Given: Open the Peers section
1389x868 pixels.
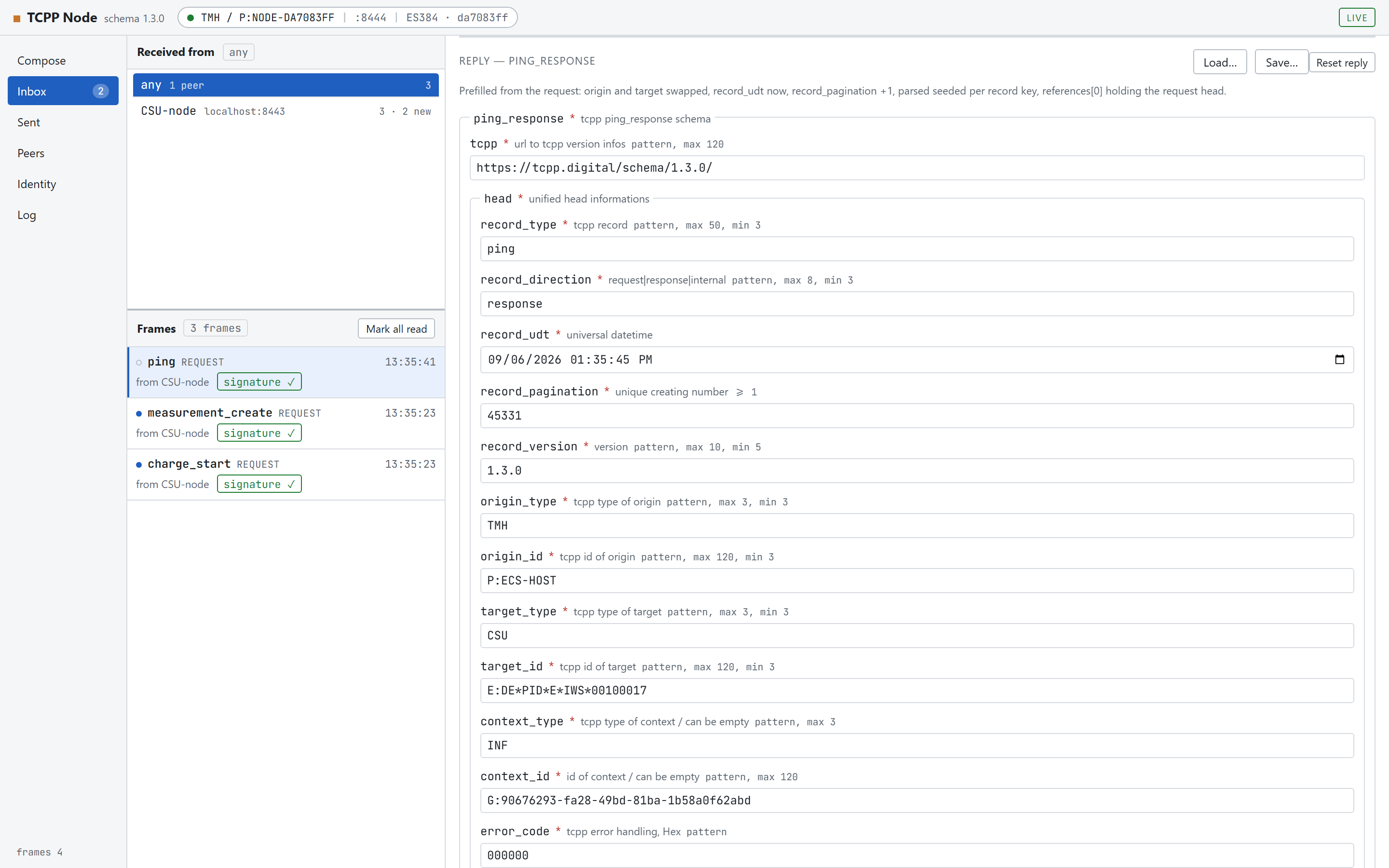Looking at the screenshot, I should coord(63,153).
